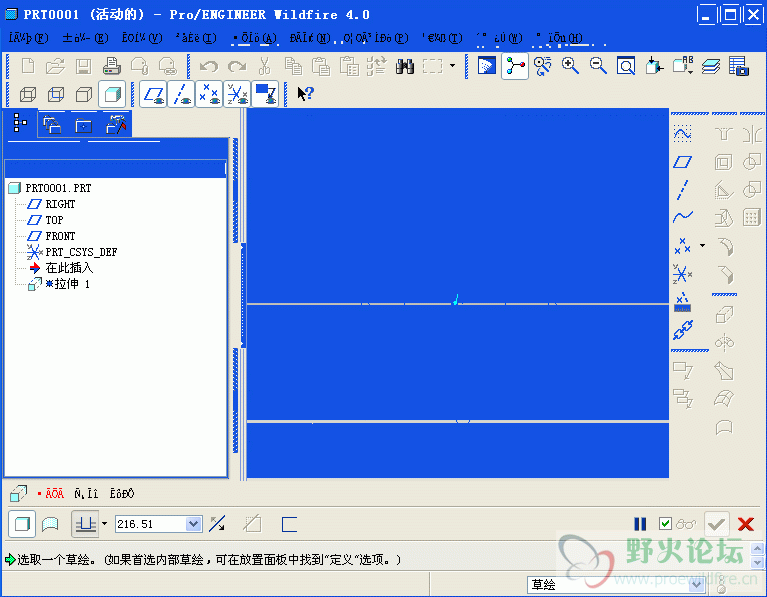Image resolution: width=767 pixels, height=597 pixels.
Task: Click the Redo arrow icon
Action: [237, 66]
